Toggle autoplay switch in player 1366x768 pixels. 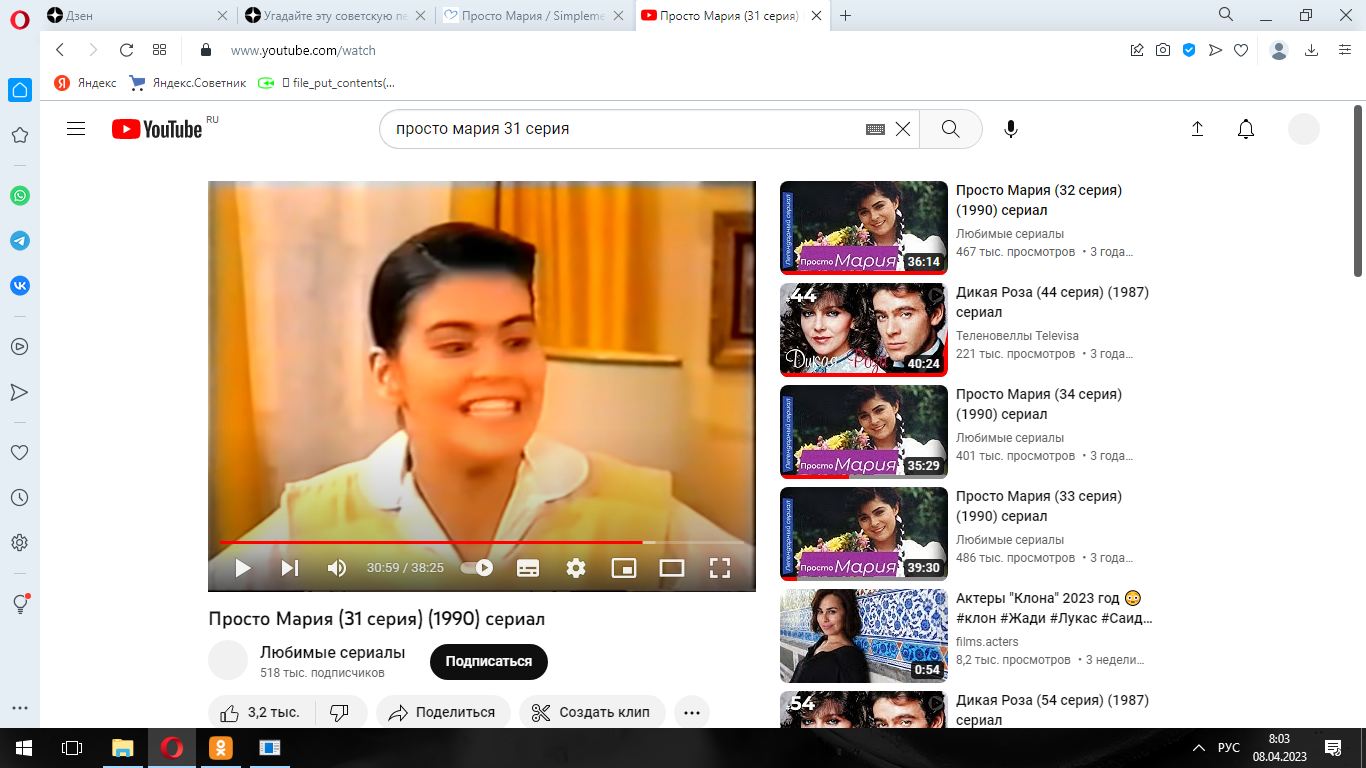tap(477, 568)
